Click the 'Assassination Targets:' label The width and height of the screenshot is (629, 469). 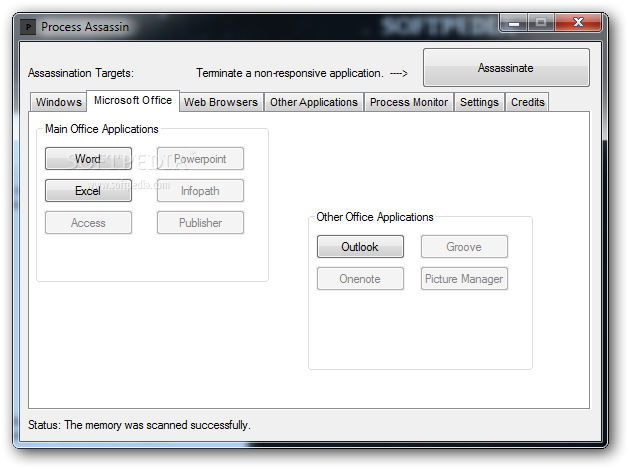(x=81, y=73)
